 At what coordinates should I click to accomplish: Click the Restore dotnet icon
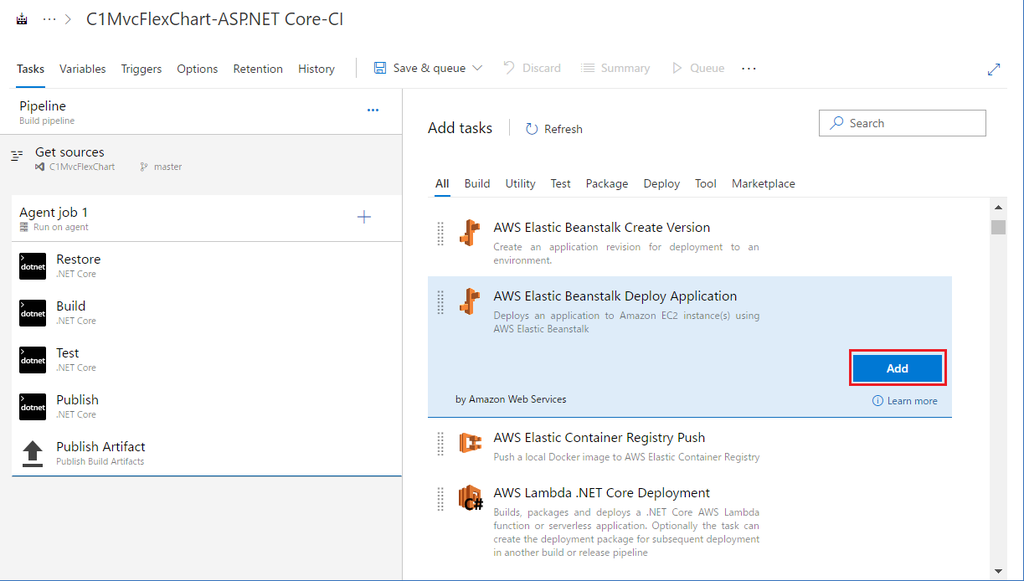33,266
